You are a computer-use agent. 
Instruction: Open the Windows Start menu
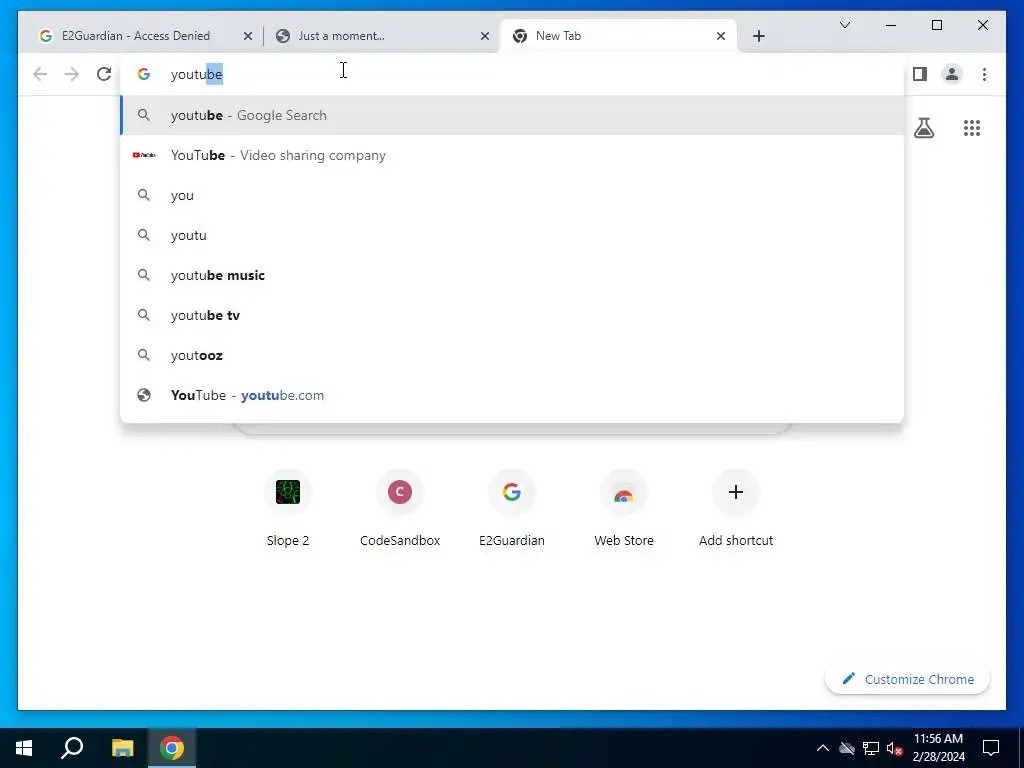pos(24,748)
